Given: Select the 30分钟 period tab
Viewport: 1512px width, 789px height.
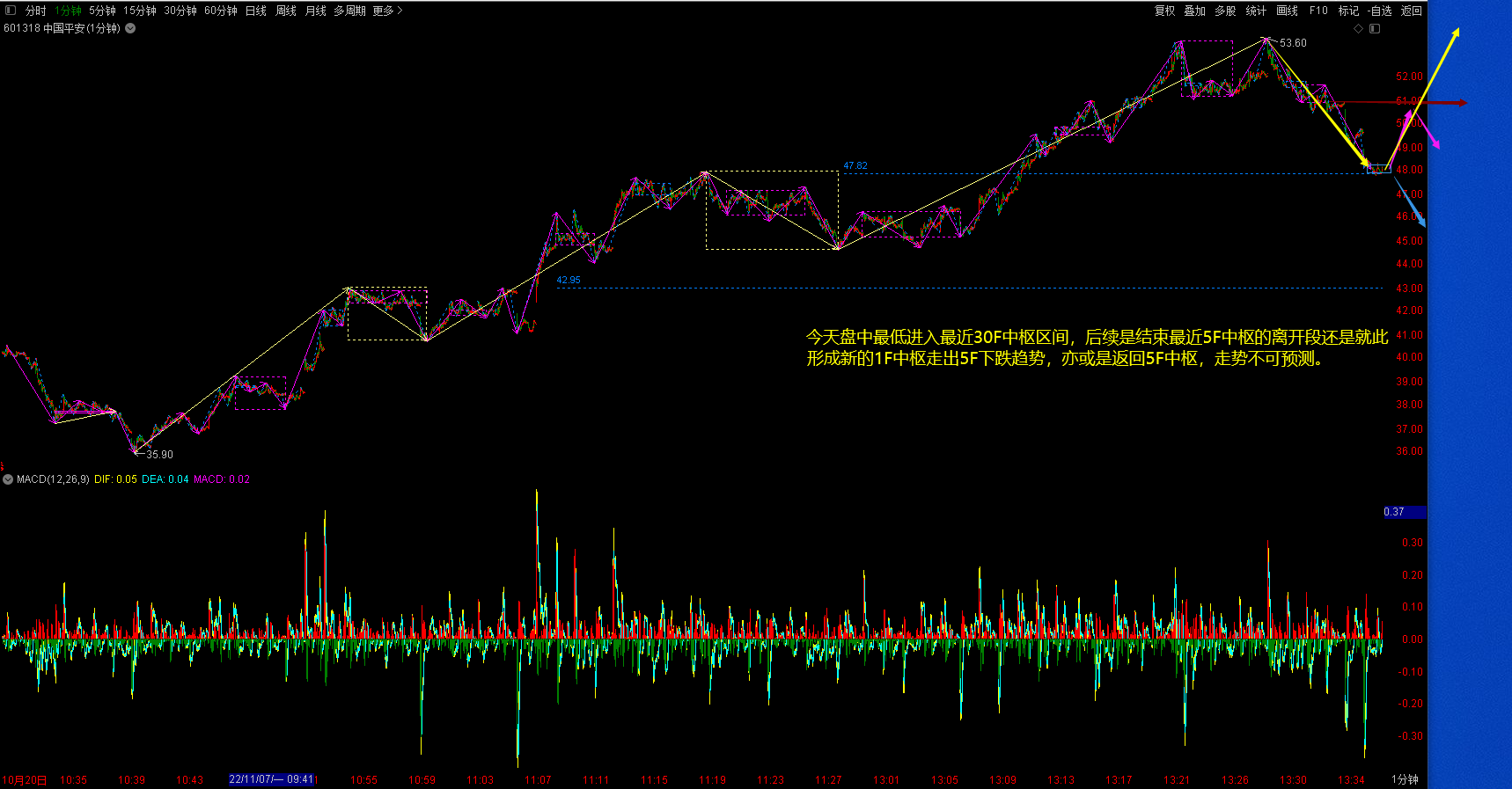Looking at the screenshot, I should 180,11.
